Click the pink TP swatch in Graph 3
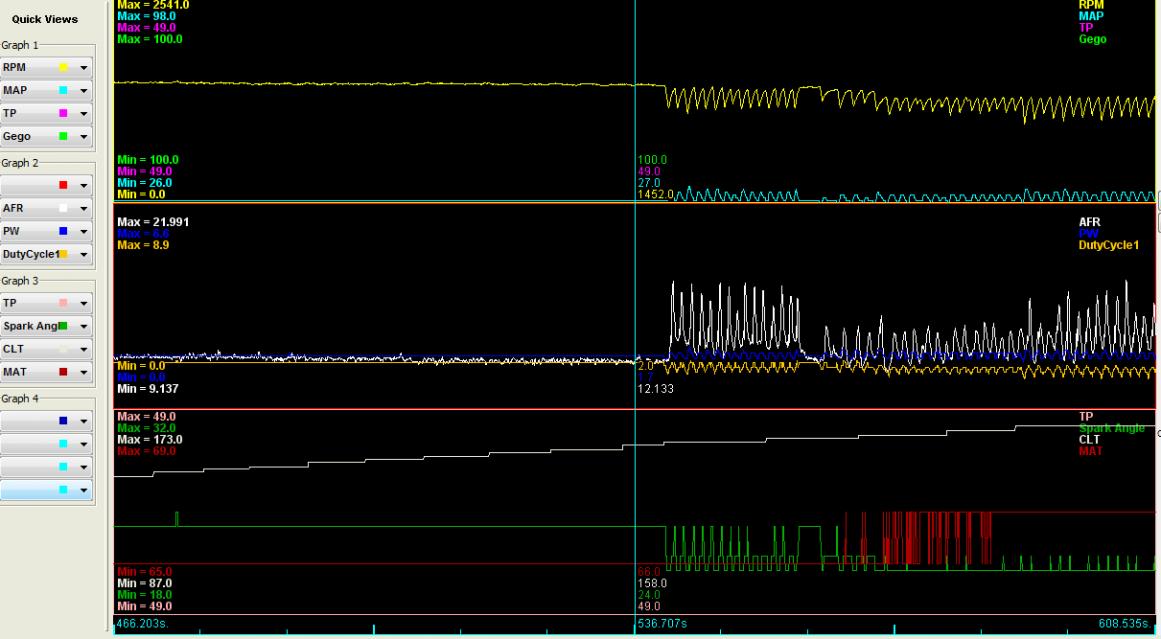 (65, 304)
